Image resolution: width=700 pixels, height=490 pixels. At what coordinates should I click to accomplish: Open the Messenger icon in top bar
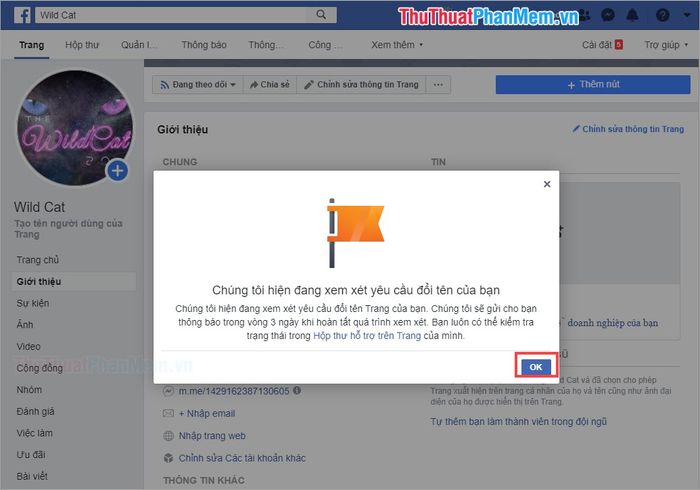point(608,15)
